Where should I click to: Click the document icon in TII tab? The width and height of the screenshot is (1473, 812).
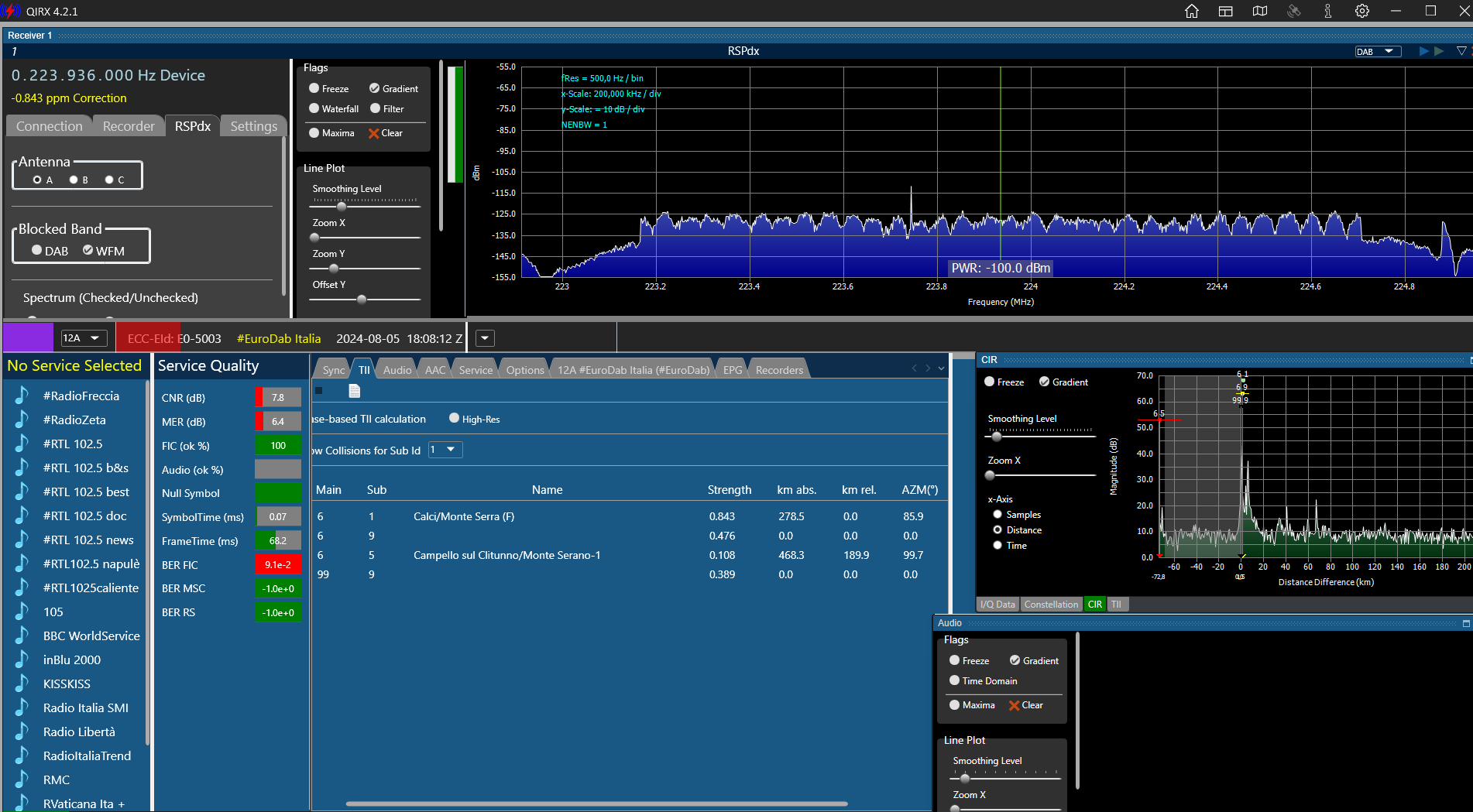click(354, 391)
